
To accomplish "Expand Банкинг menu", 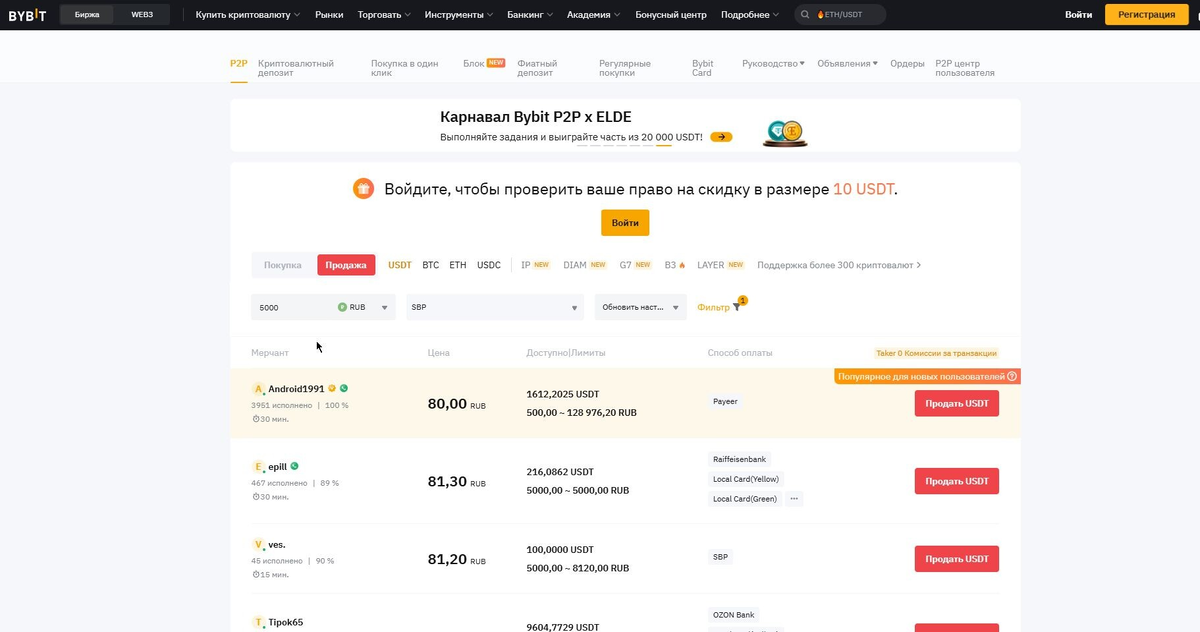I will pos(530,15).
